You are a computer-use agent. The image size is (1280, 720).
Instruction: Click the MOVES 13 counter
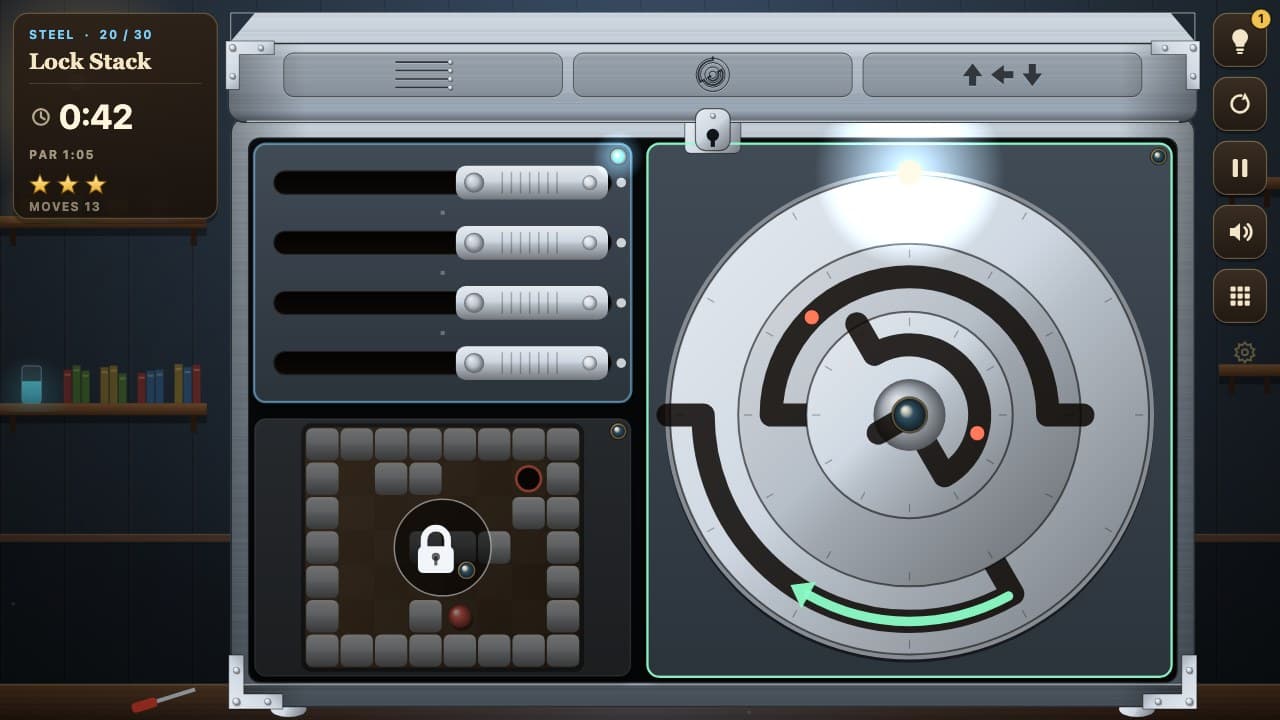(x=65, y=207)
